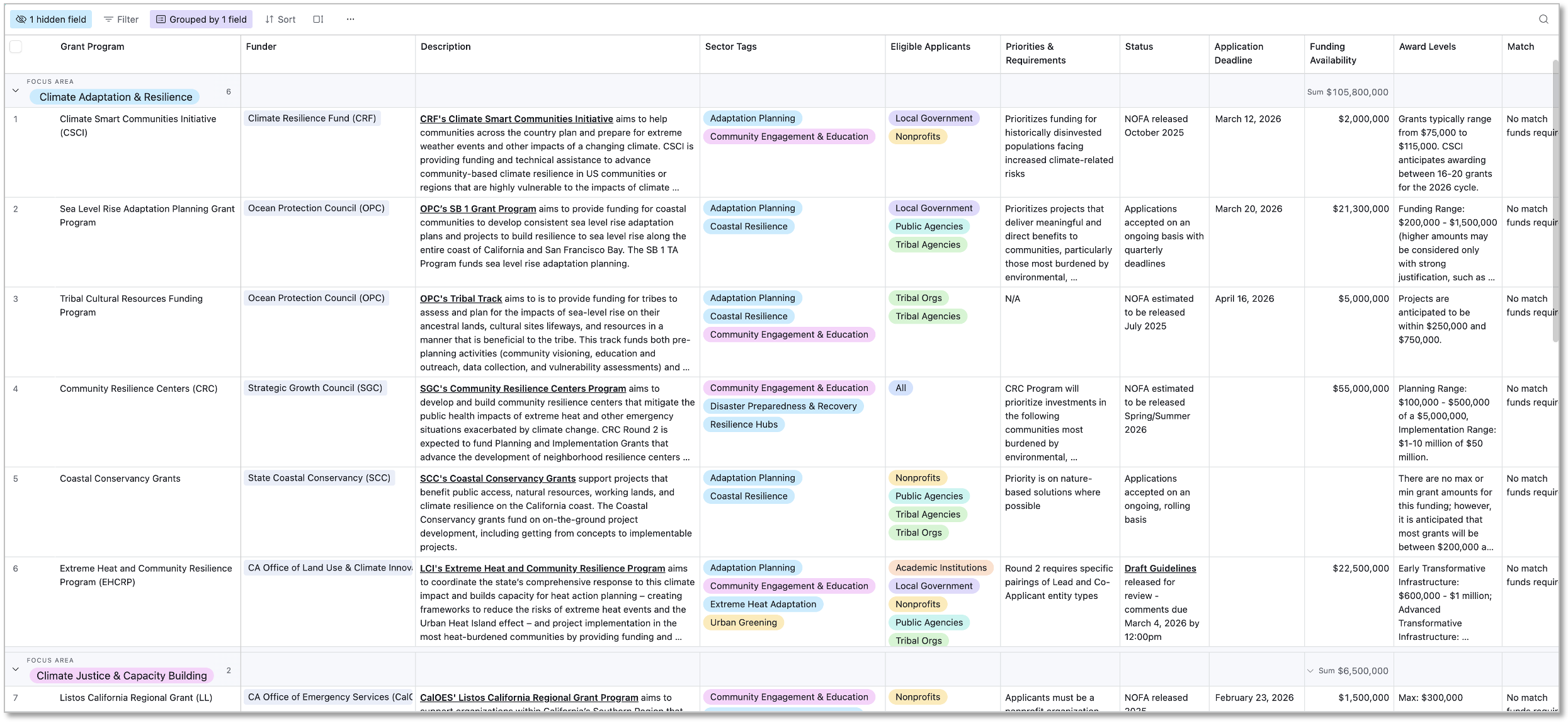Open the row height icon

click(318, 19)
